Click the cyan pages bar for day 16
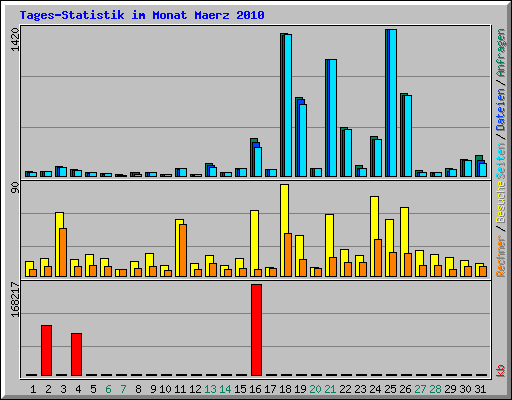This screenshot has width=512, height=400. pyautogui.click(x=258, y=162)
